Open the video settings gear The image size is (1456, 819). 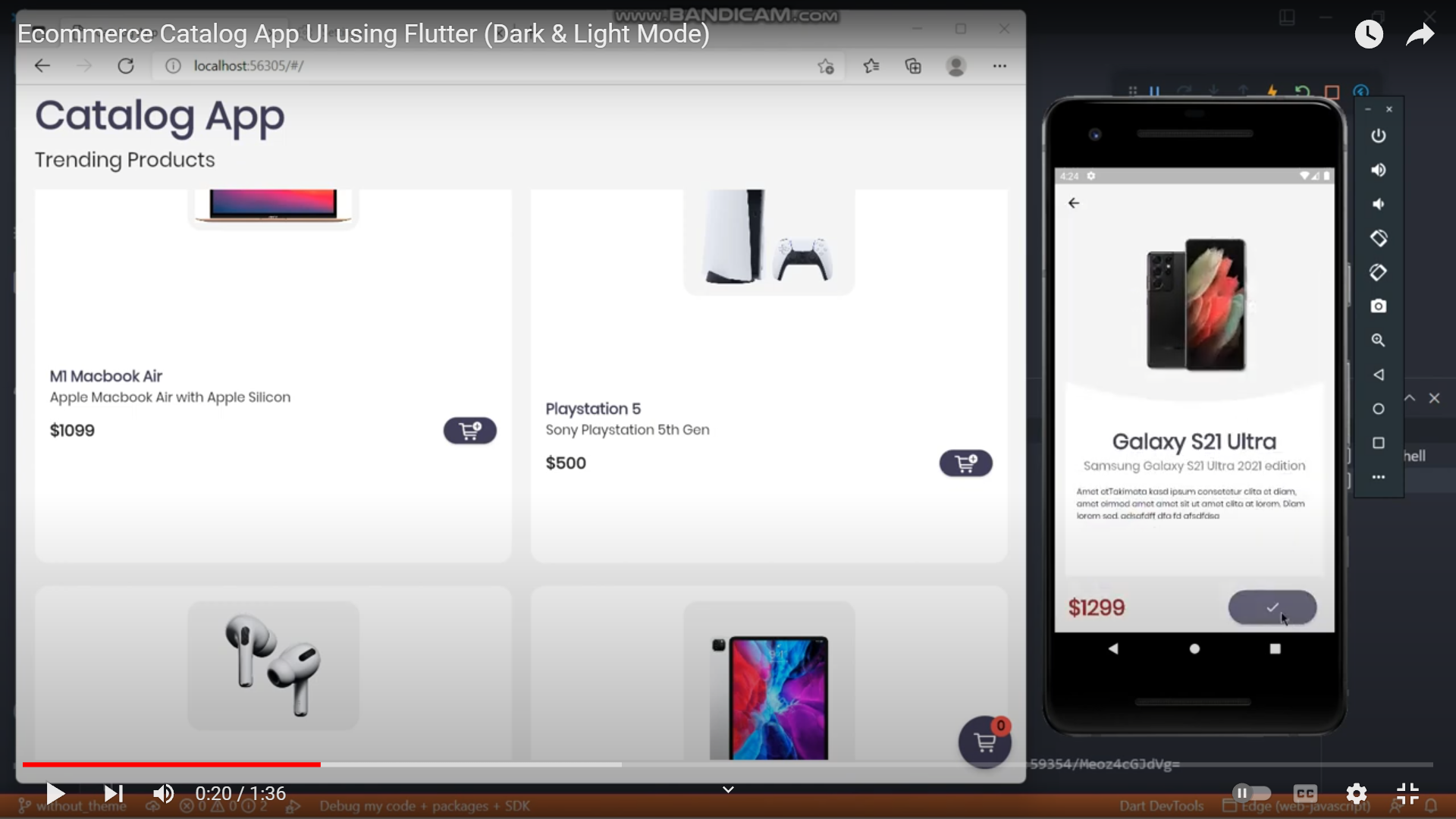click(1357, 794)
